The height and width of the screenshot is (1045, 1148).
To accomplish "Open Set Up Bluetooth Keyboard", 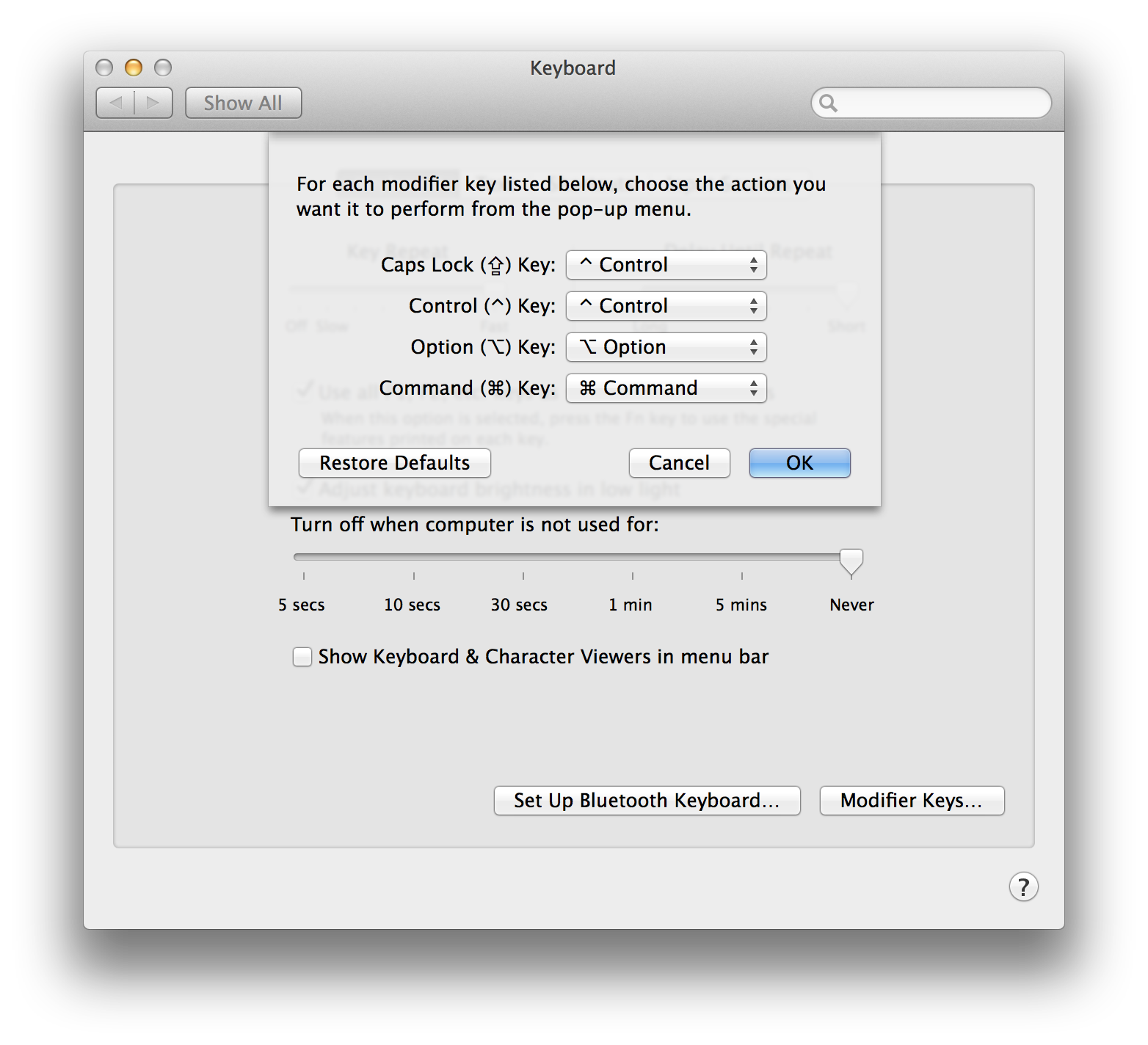I will 647,801.
